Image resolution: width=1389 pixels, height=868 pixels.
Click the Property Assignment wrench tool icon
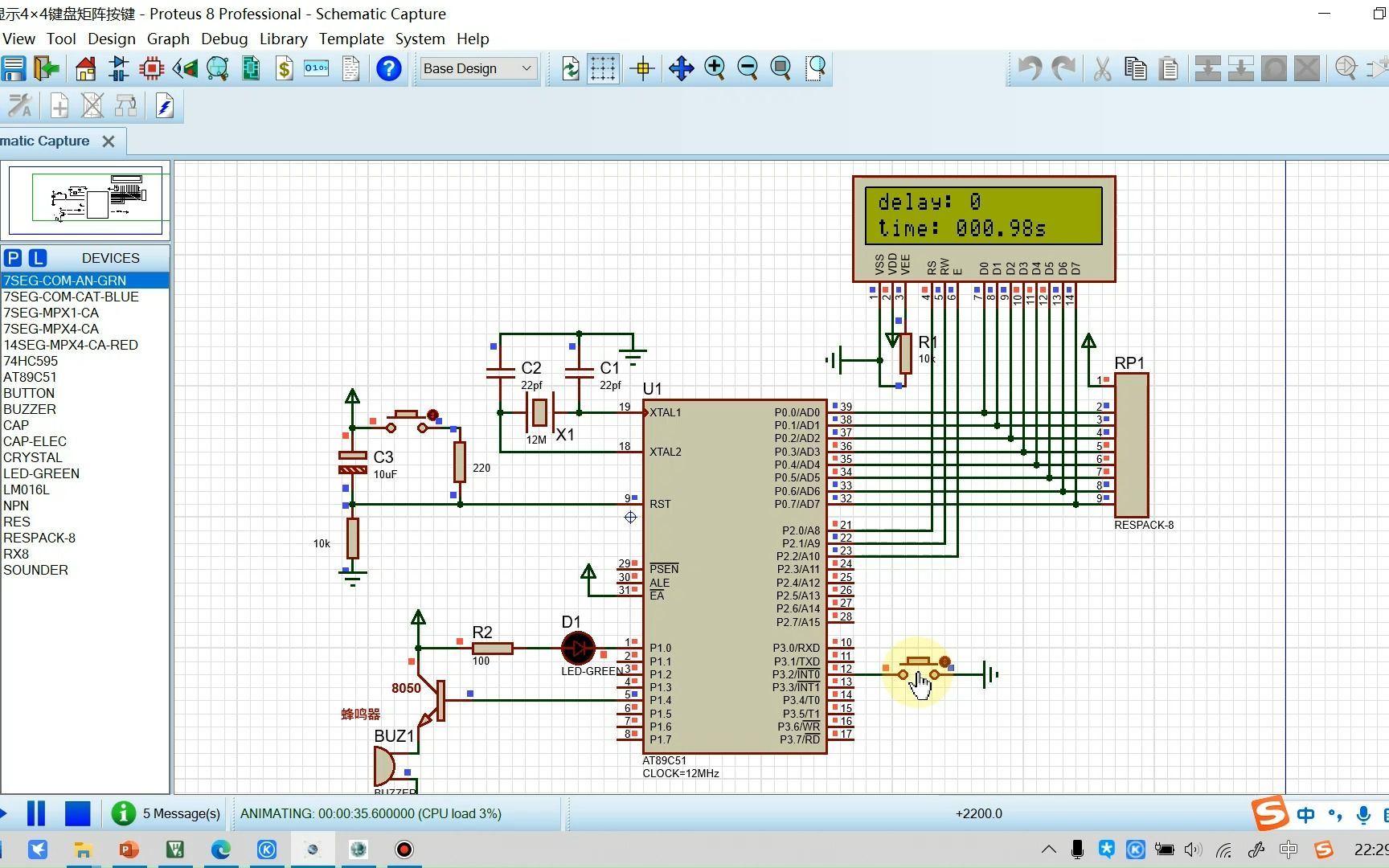click(x=19, y=105)
